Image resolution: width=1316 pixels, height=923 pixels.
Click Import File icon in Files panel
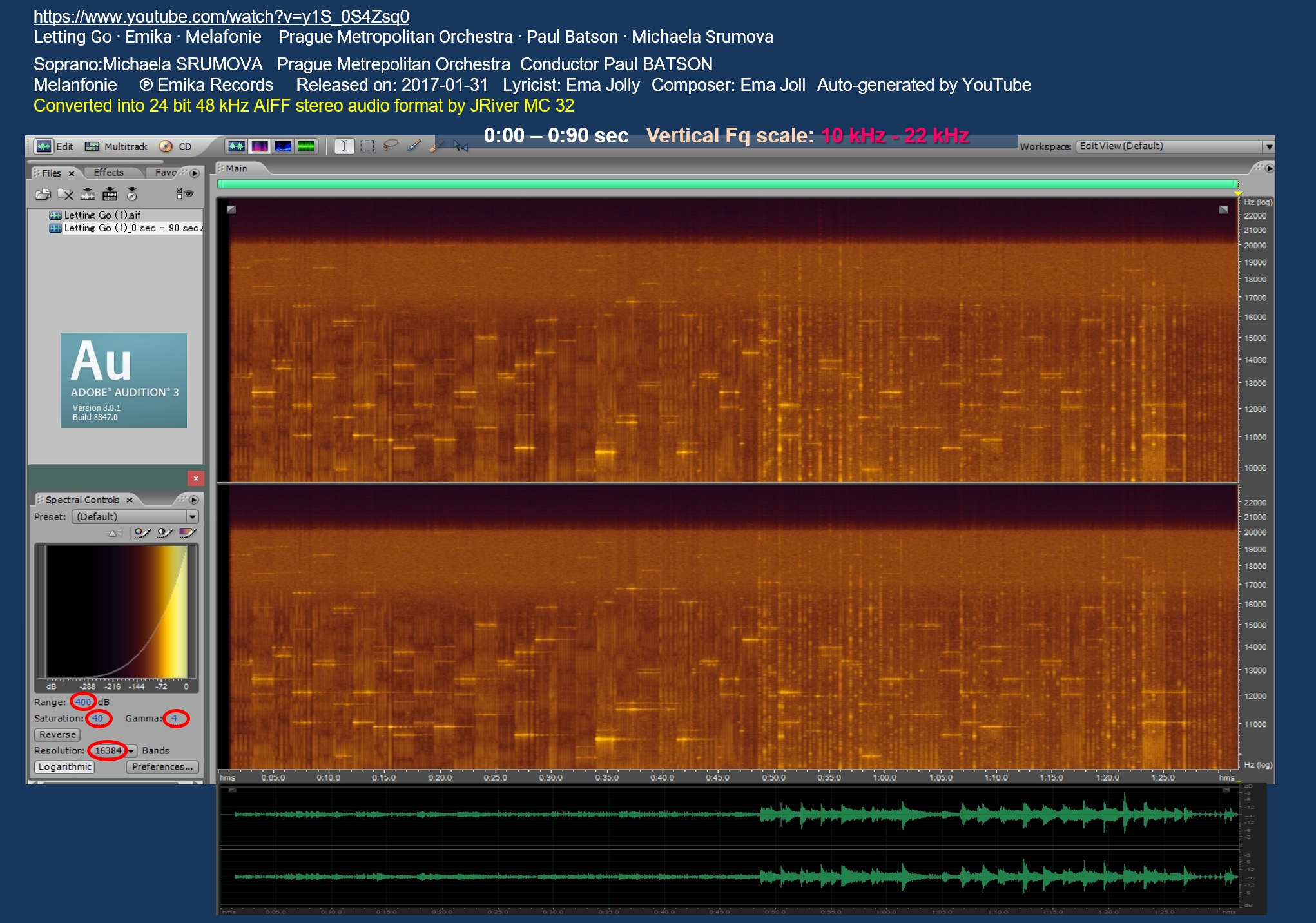click(x=43, y=194)
